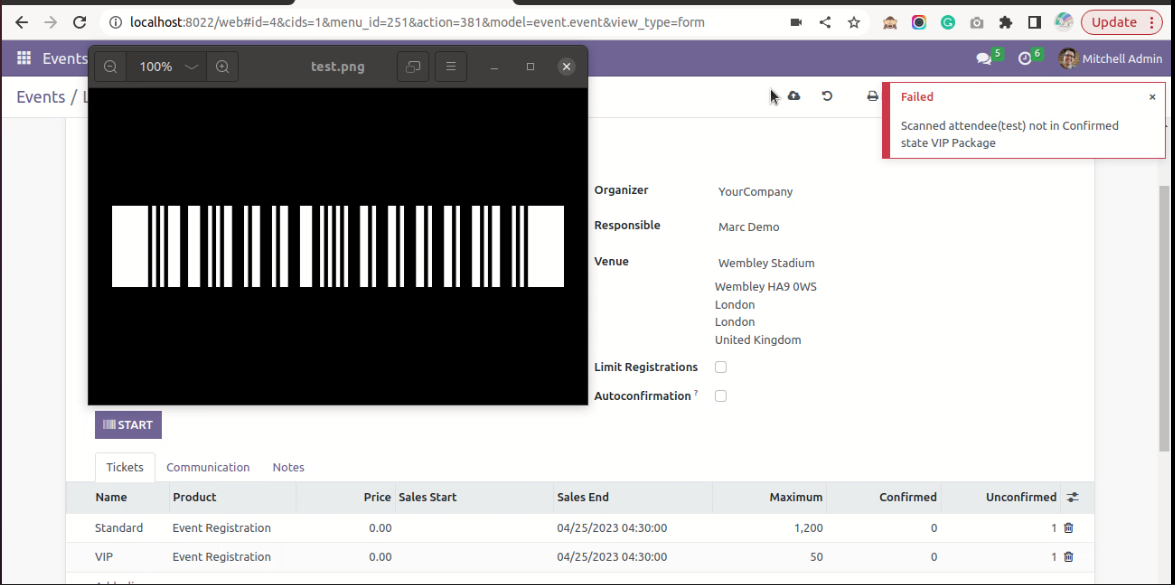
Task: Open the zoom level dropdown in image viewer
Action: [x=192, y=67]
